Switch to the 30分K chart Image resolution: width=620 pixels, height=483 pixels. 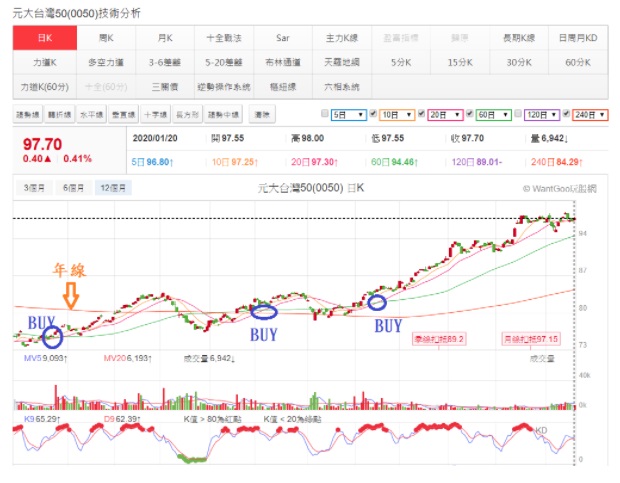point(519,62)
